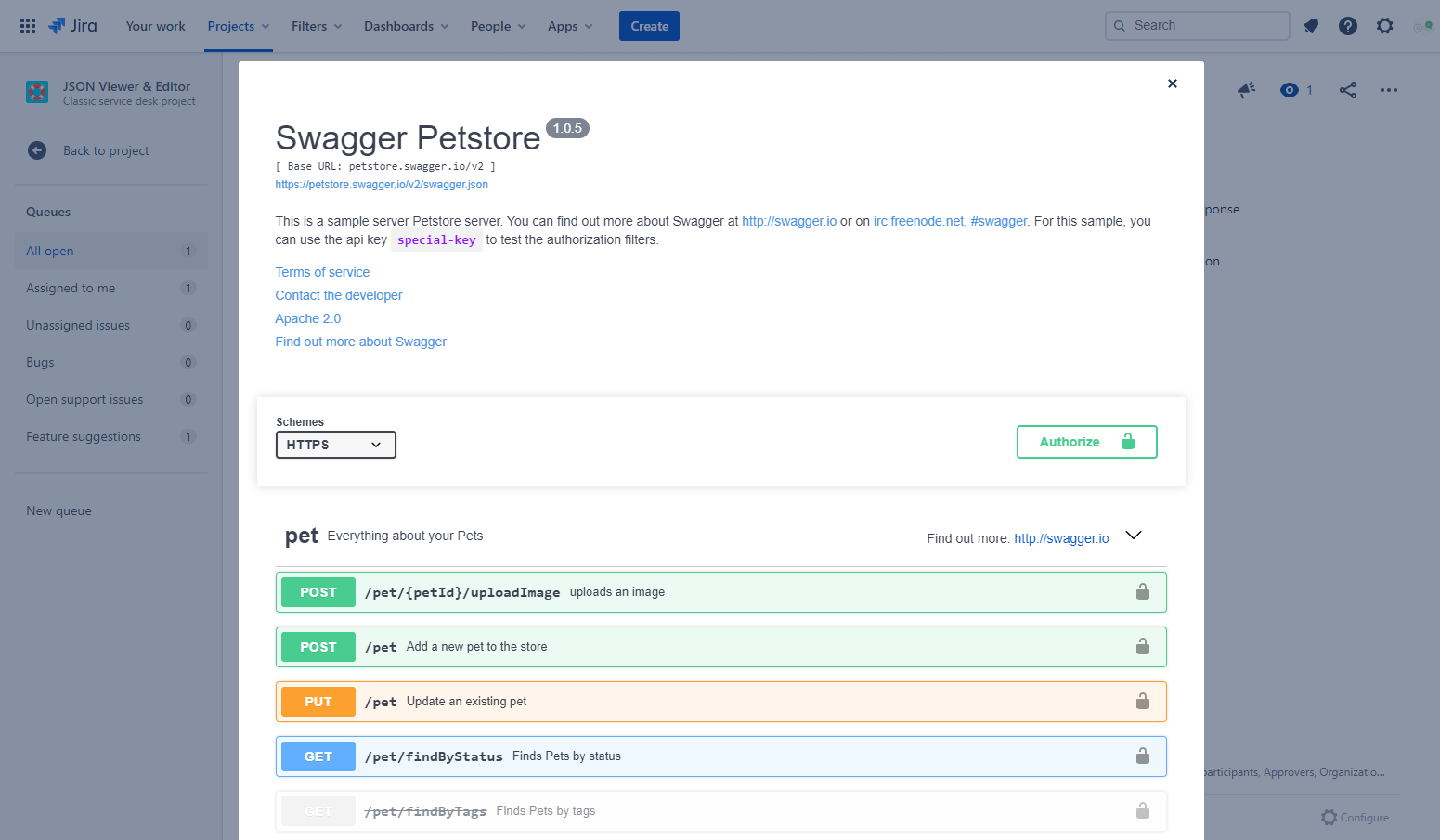Open irc.freenode.net, #swagger link
1440x840 pixels.
click(x=951, y=221)
